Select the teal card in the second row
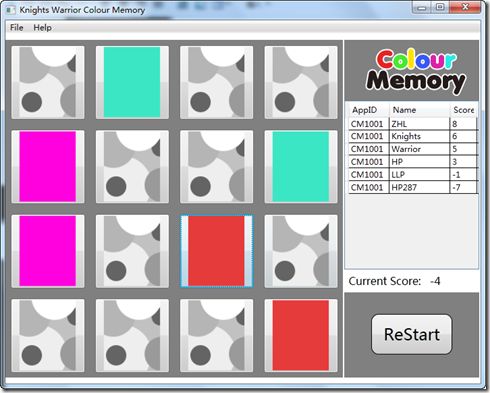Viewport: 490px width, 393px height. (301, 167)
